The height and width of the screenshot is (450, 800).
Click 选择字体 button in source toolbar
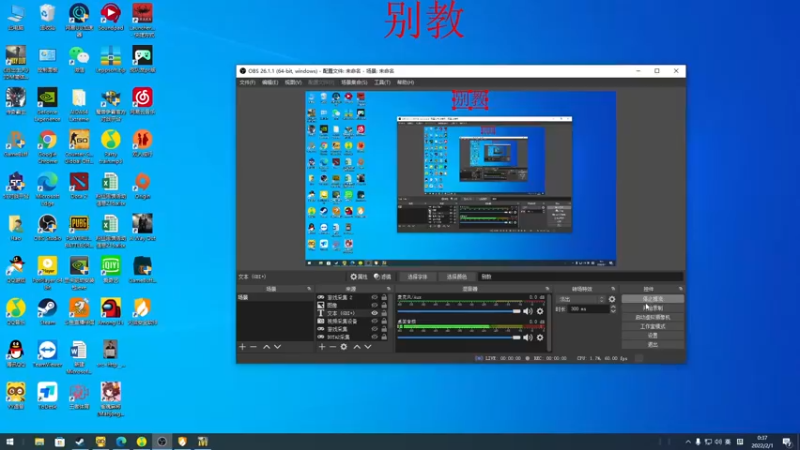click(417, 277)
